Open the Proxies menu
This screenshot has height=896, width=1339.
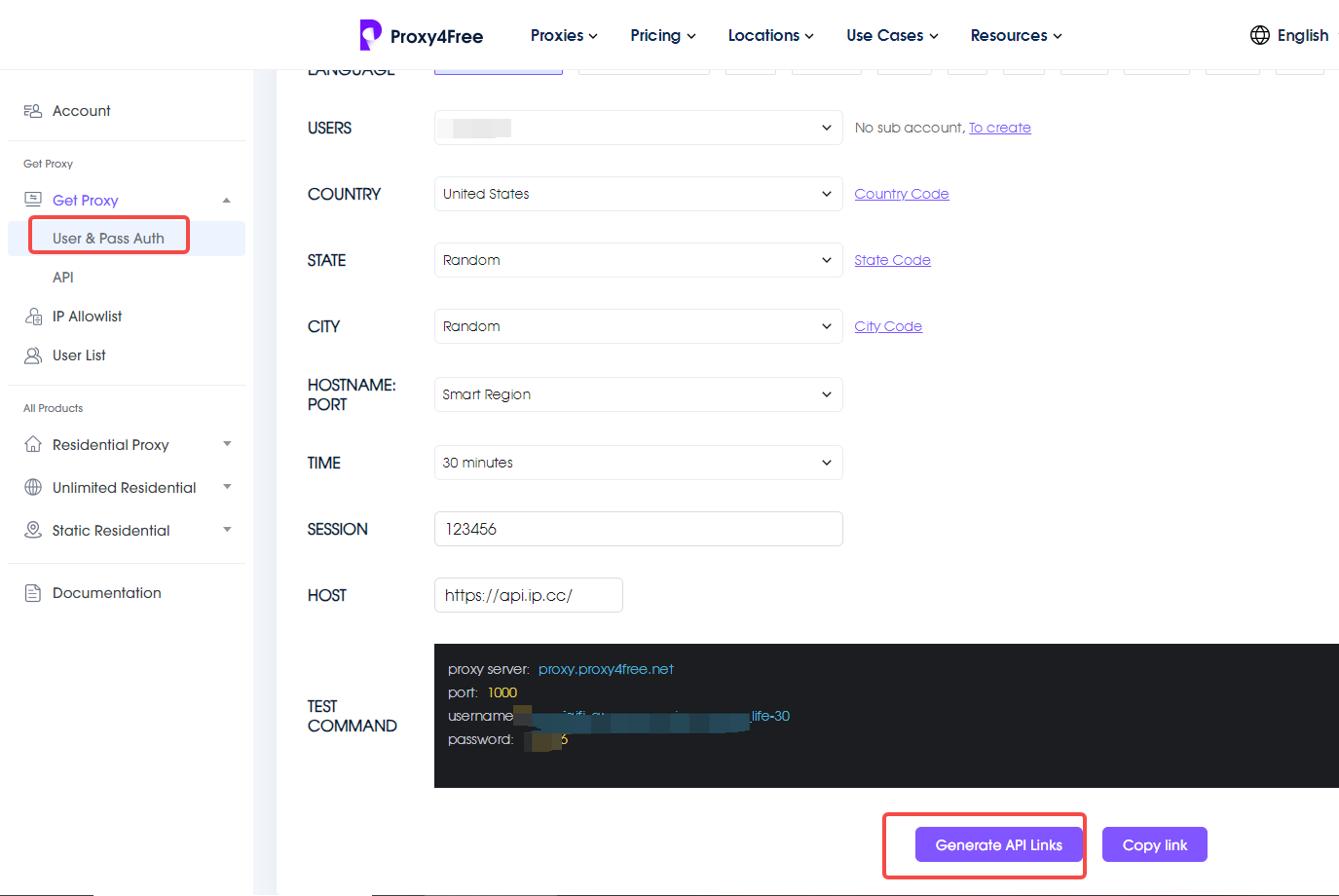(564, 35)
